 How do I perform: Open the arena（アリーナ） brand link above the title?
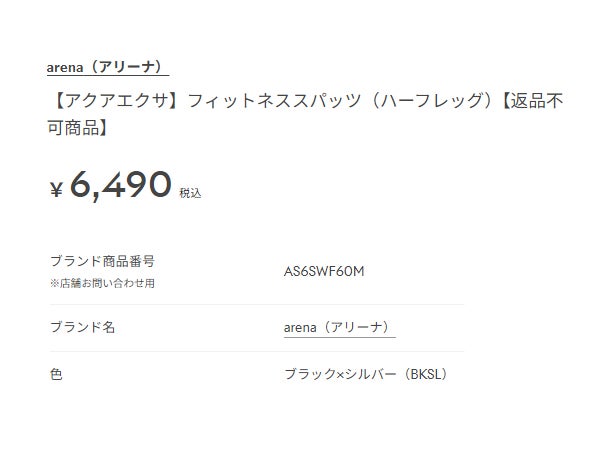tap(107, 67)
